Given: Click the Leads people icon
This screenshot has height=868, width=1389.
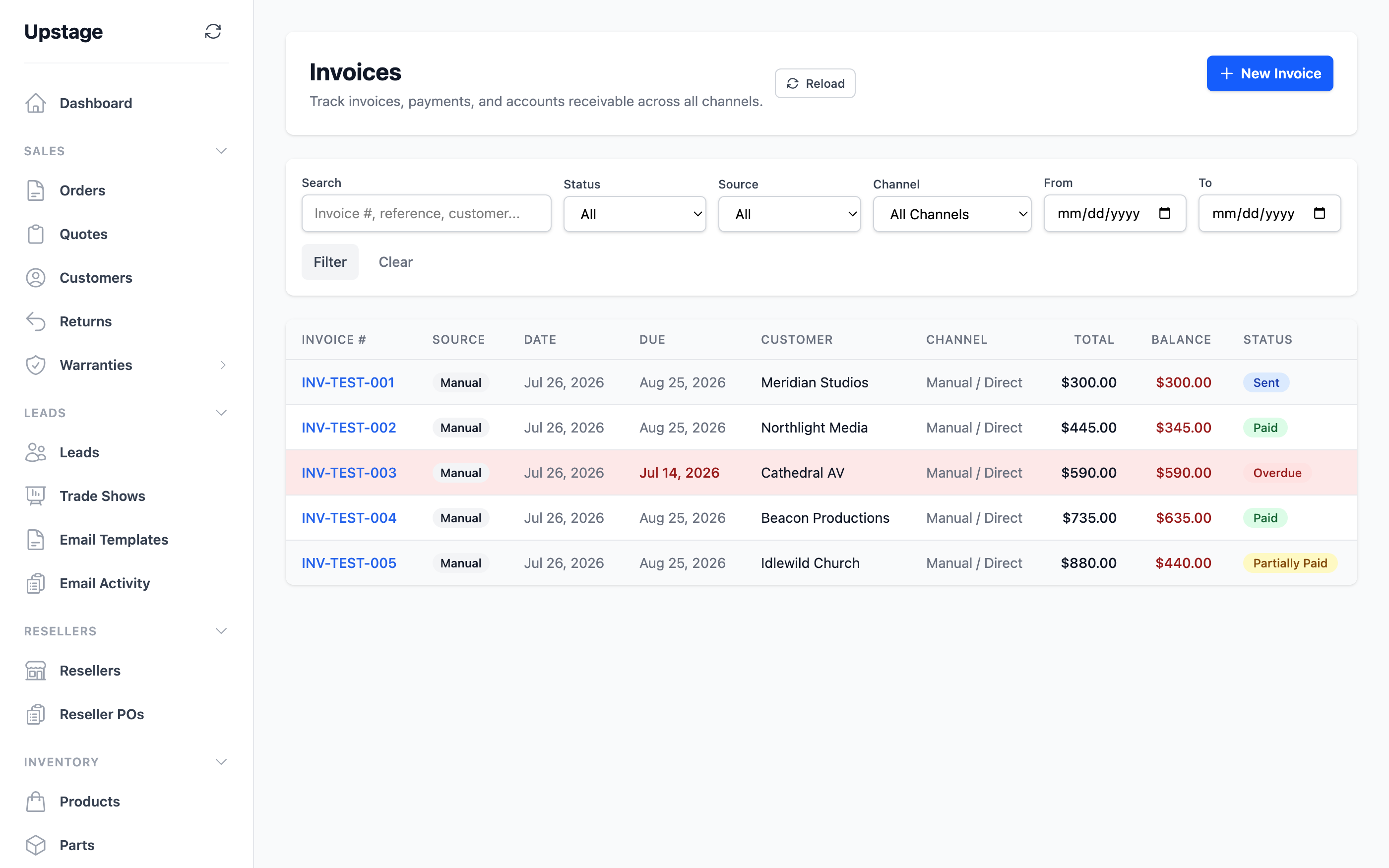Looking at the screenshot, I should point(36,452).
